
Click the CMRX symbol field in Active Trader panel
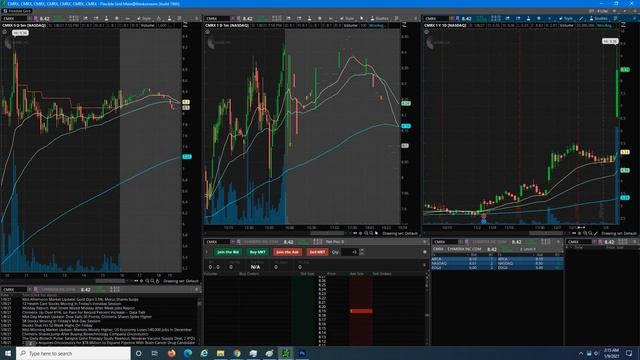pyautogui.click(x=218, y=242)
